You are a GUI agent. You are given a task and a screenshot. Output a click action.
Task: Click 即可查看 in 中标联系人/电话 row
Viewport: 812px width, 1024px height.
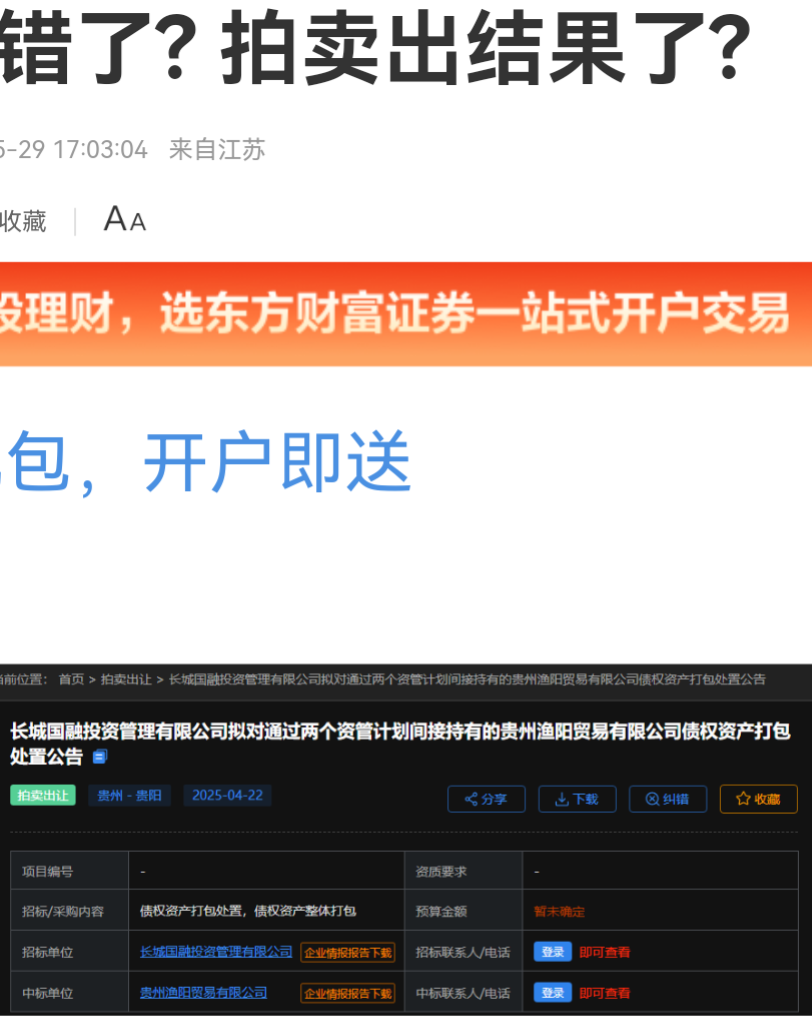pyautogui.click(x=605, y=993)
